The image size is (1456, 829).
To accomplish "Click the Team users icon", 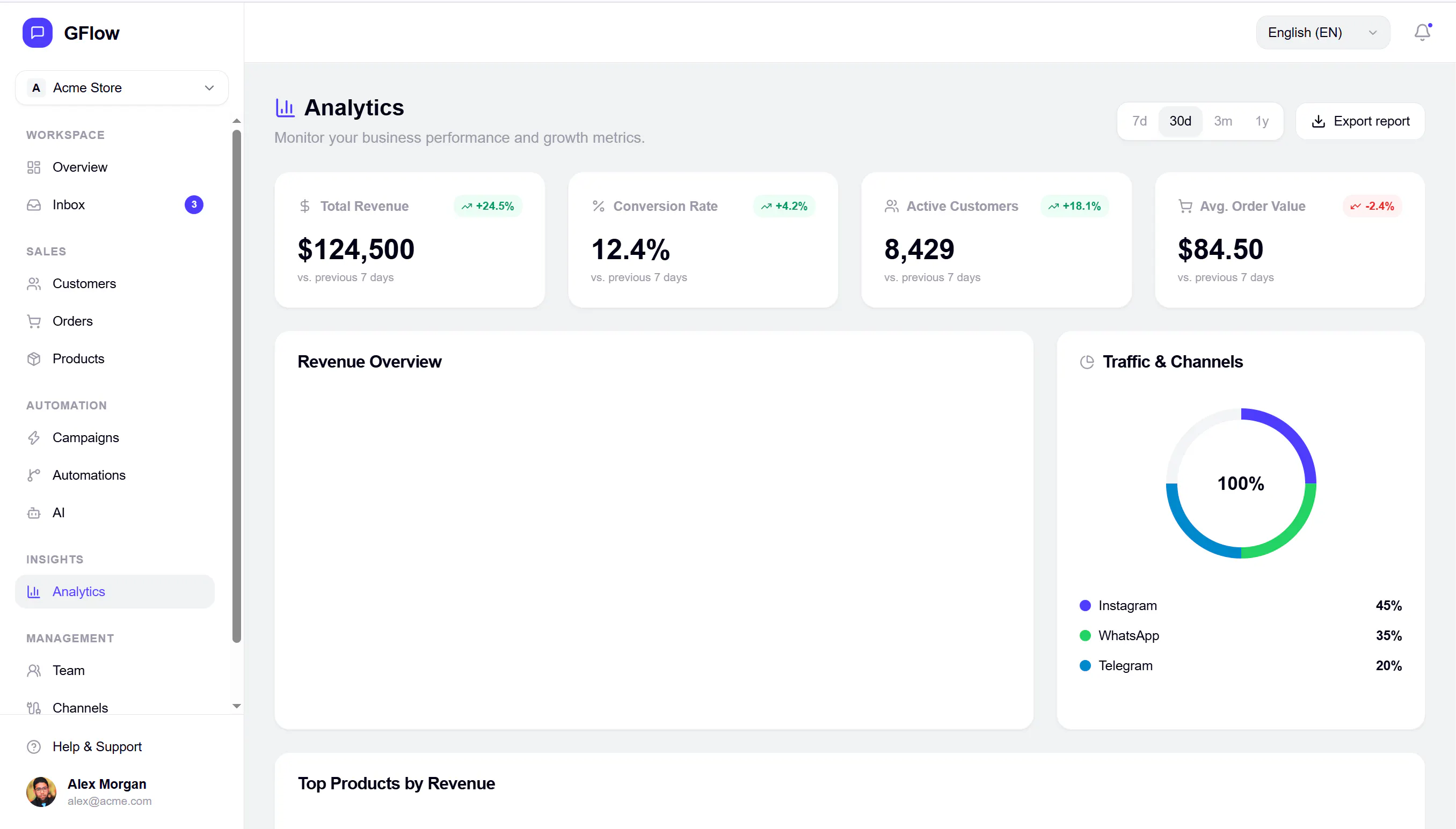I will tap(34, 671).
